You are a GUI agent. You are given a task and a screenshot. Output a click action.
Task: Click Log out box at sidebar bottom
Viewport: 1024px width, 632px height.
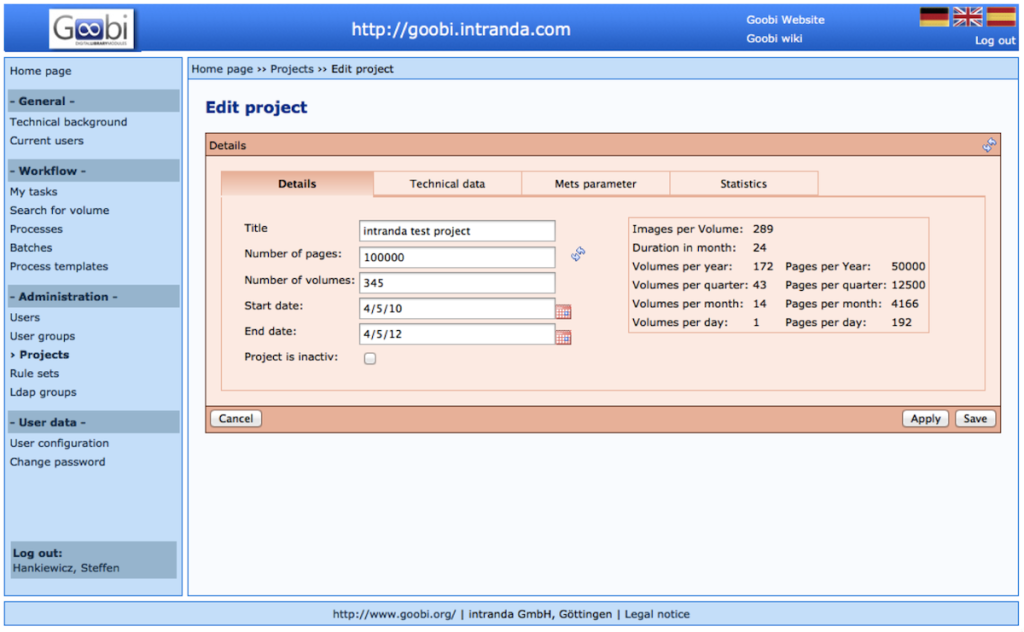coord(93,560)
